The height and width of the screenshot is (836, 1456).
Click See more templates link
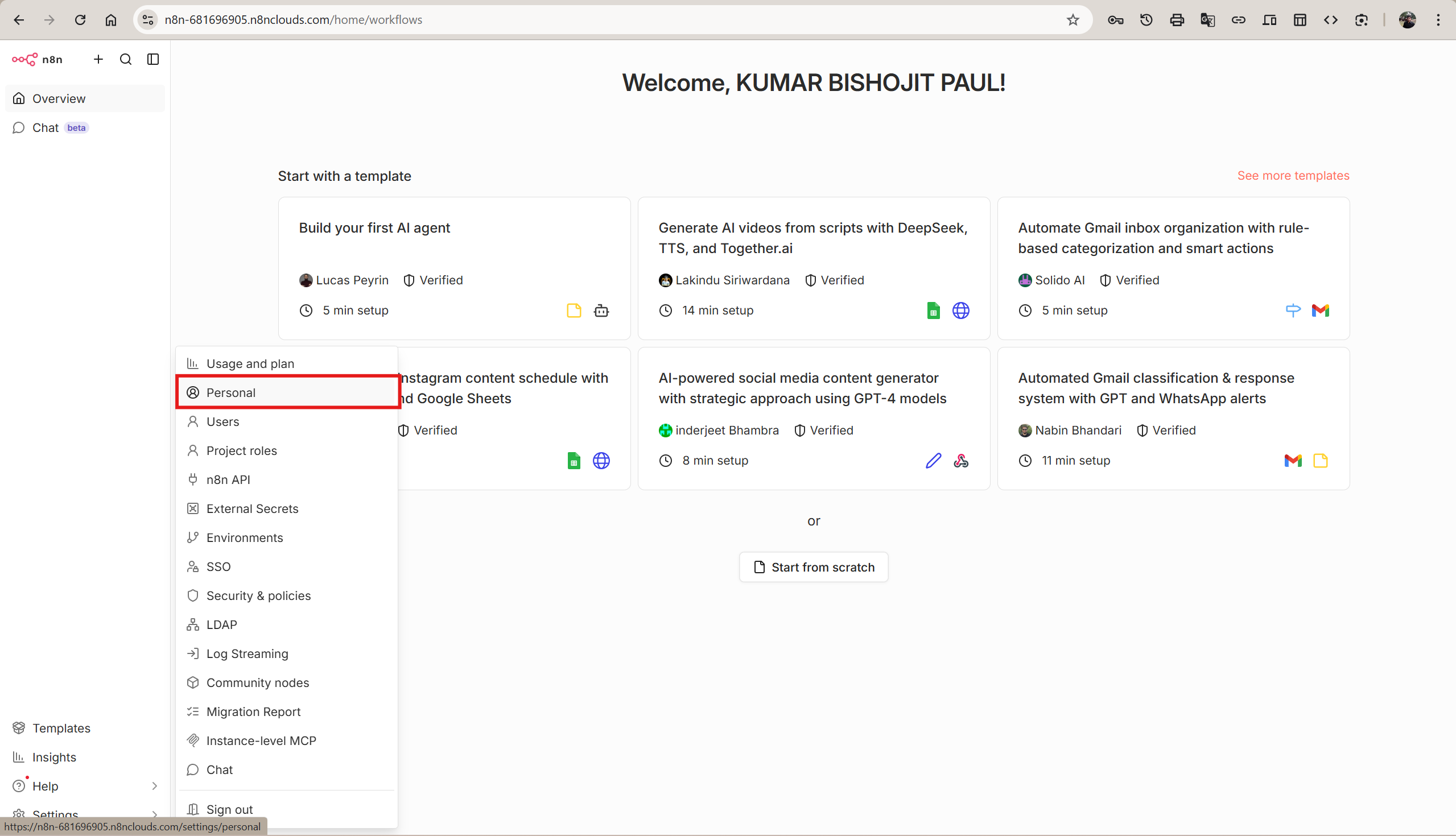(1293, 176)
